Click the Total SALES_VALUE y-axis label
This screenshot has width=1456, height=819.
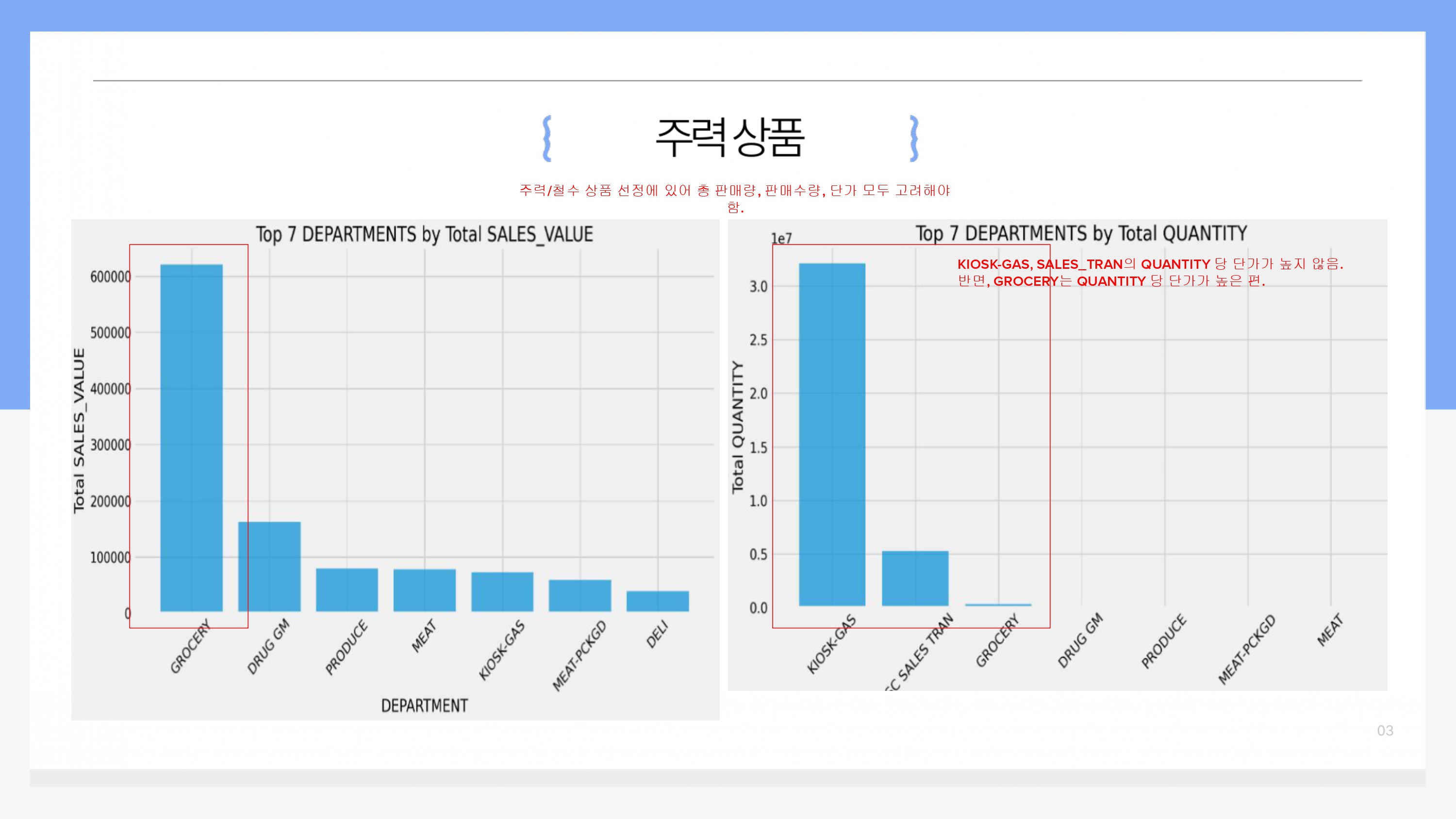click(79, 430)
